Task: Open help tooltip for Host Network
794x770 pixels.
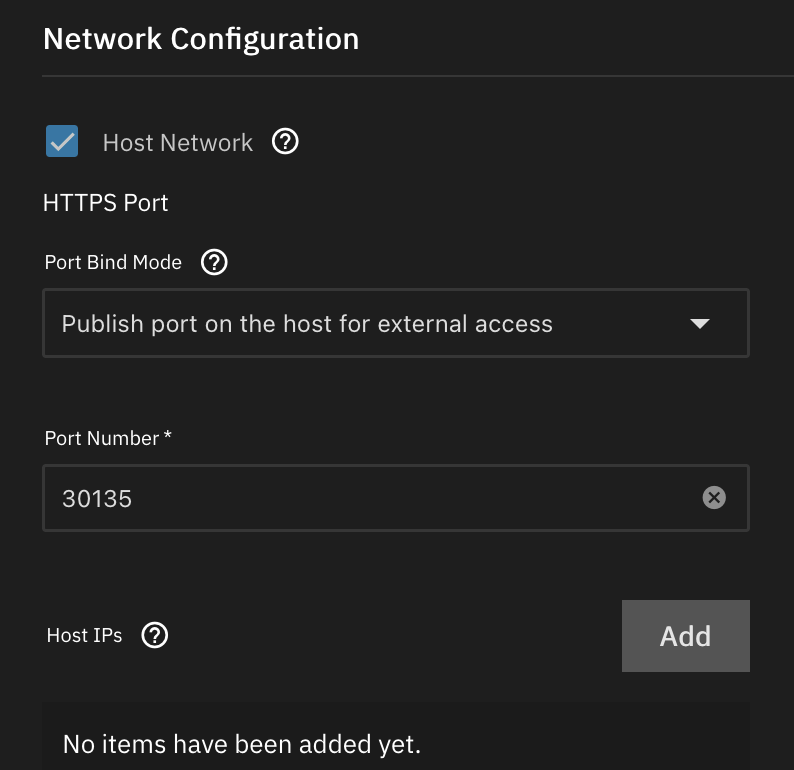Action: 286,142
